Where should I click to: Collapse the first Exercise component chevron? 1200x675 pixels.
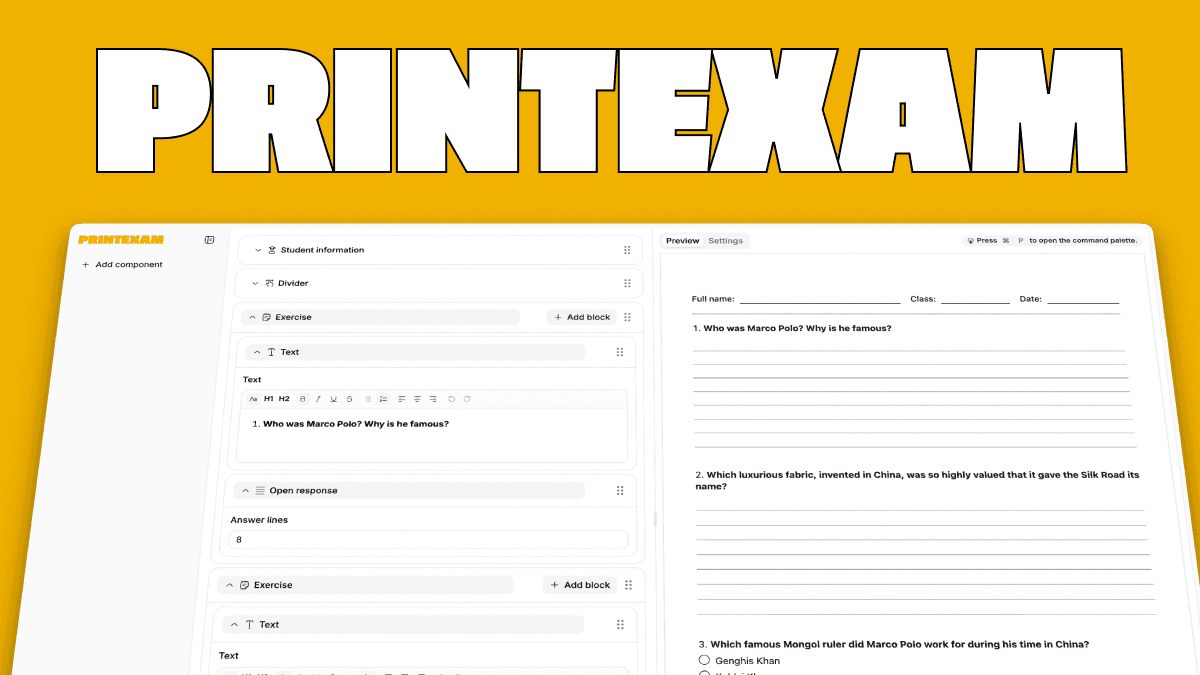253,317
